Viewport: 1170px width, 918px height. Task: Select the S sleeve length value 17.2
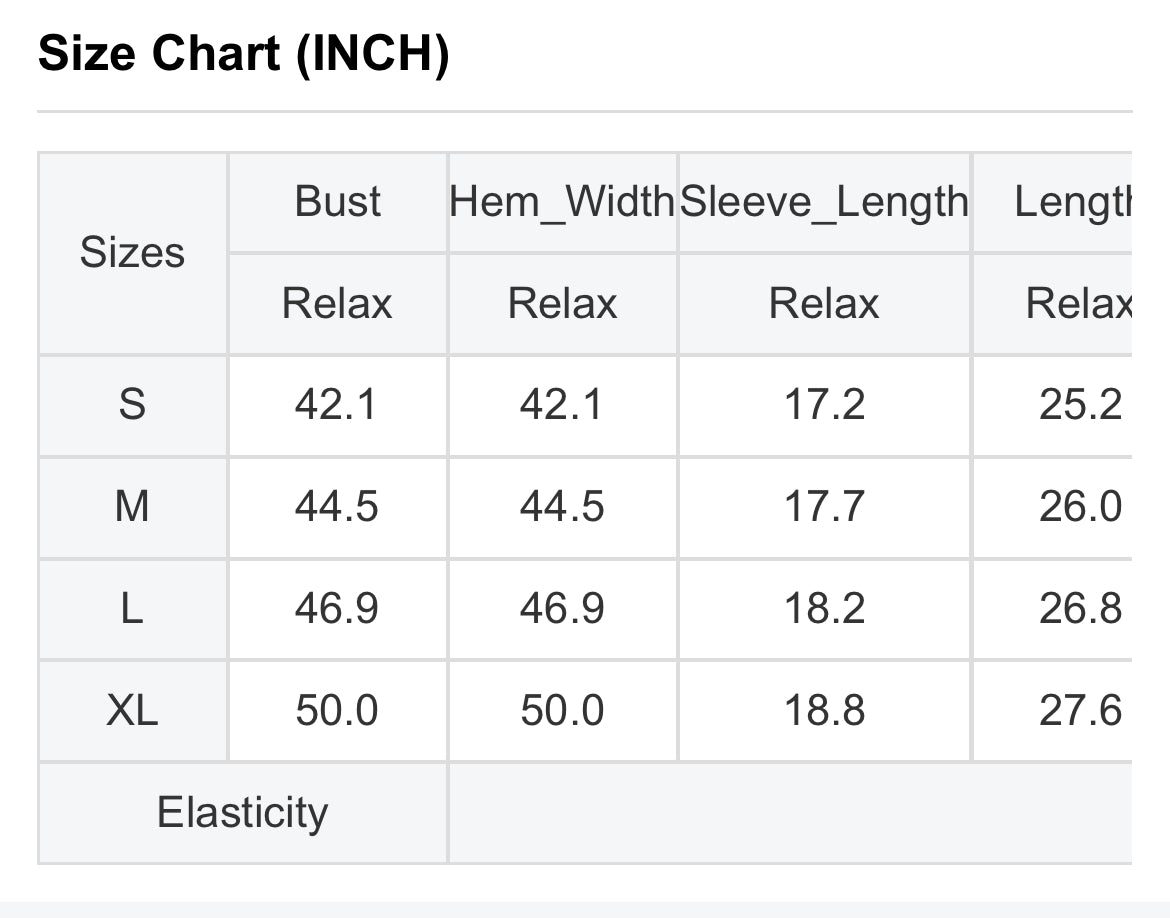824,405
